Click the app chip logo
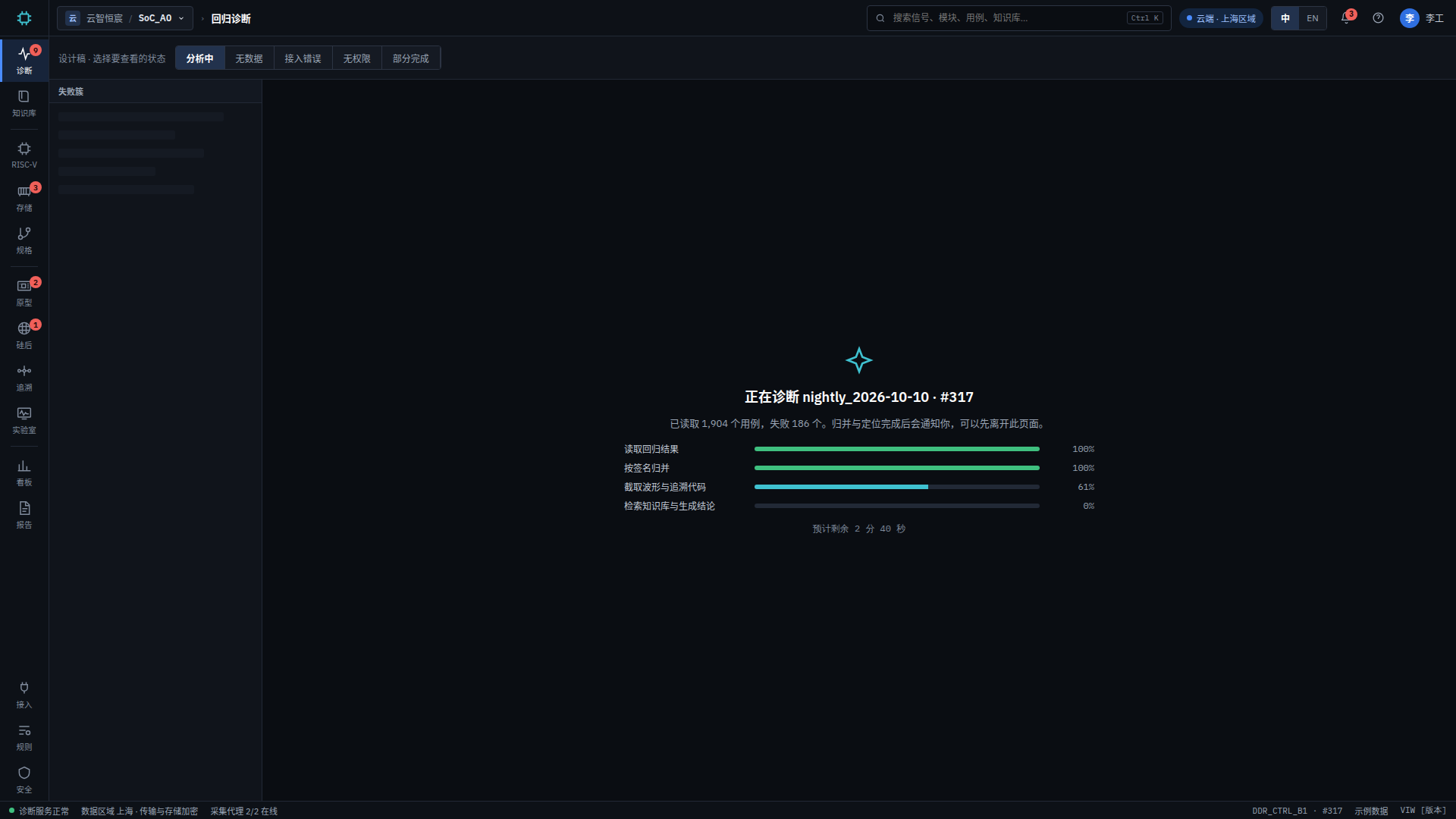The height and width of the screenshot is (819, 1456). tap(24, 18)
